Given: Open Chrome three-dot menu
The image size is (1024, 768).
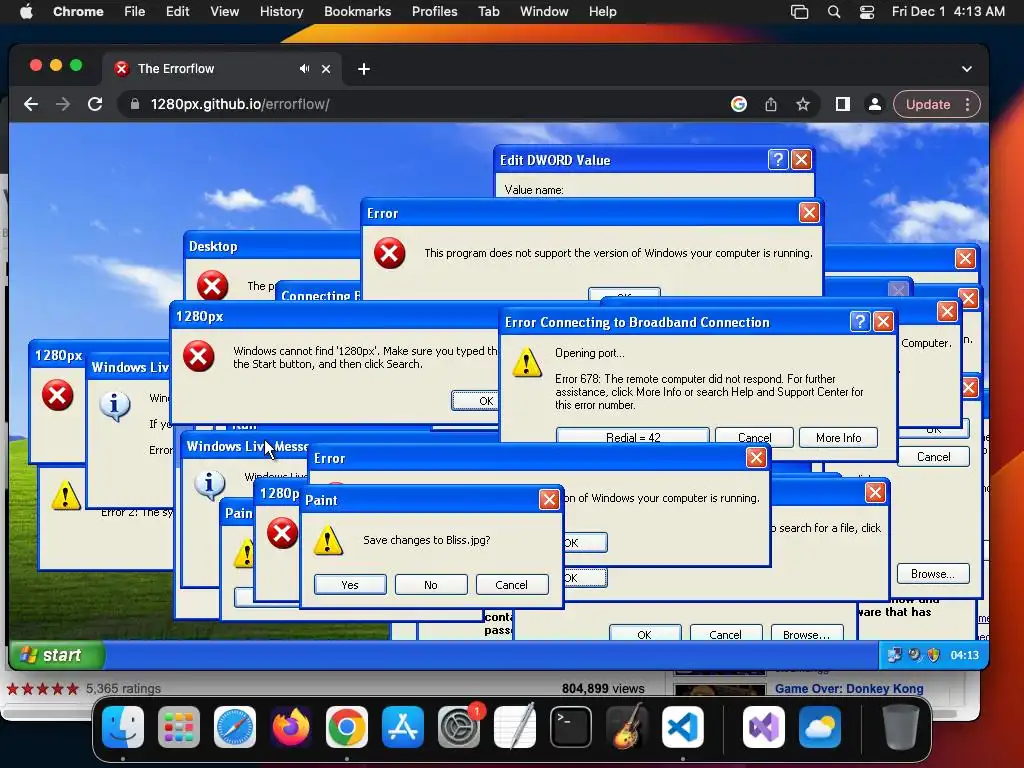Looking at the screenshot, I should pos(968,104).
